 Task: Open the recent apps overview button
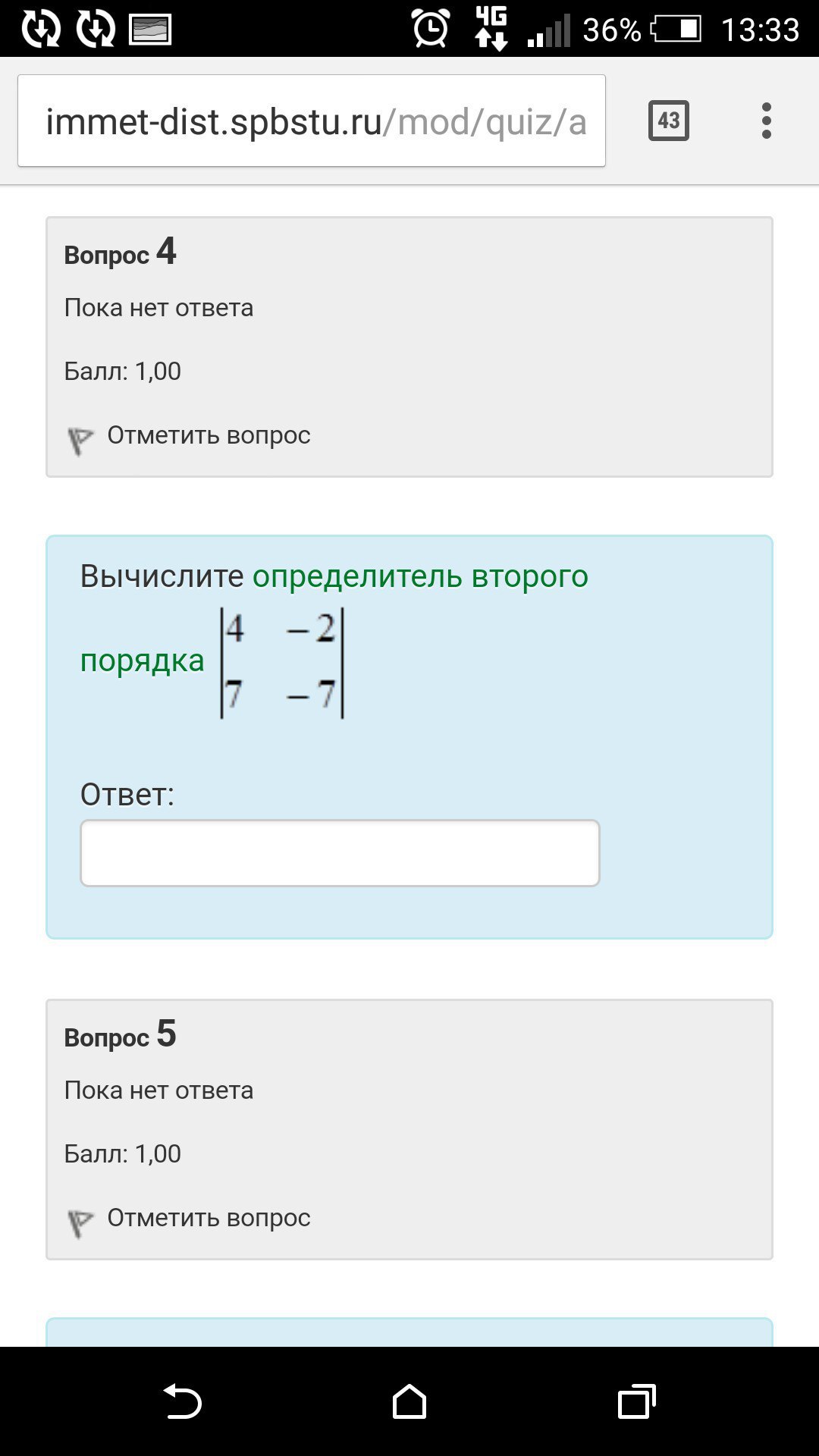(x=637, y=1401)
